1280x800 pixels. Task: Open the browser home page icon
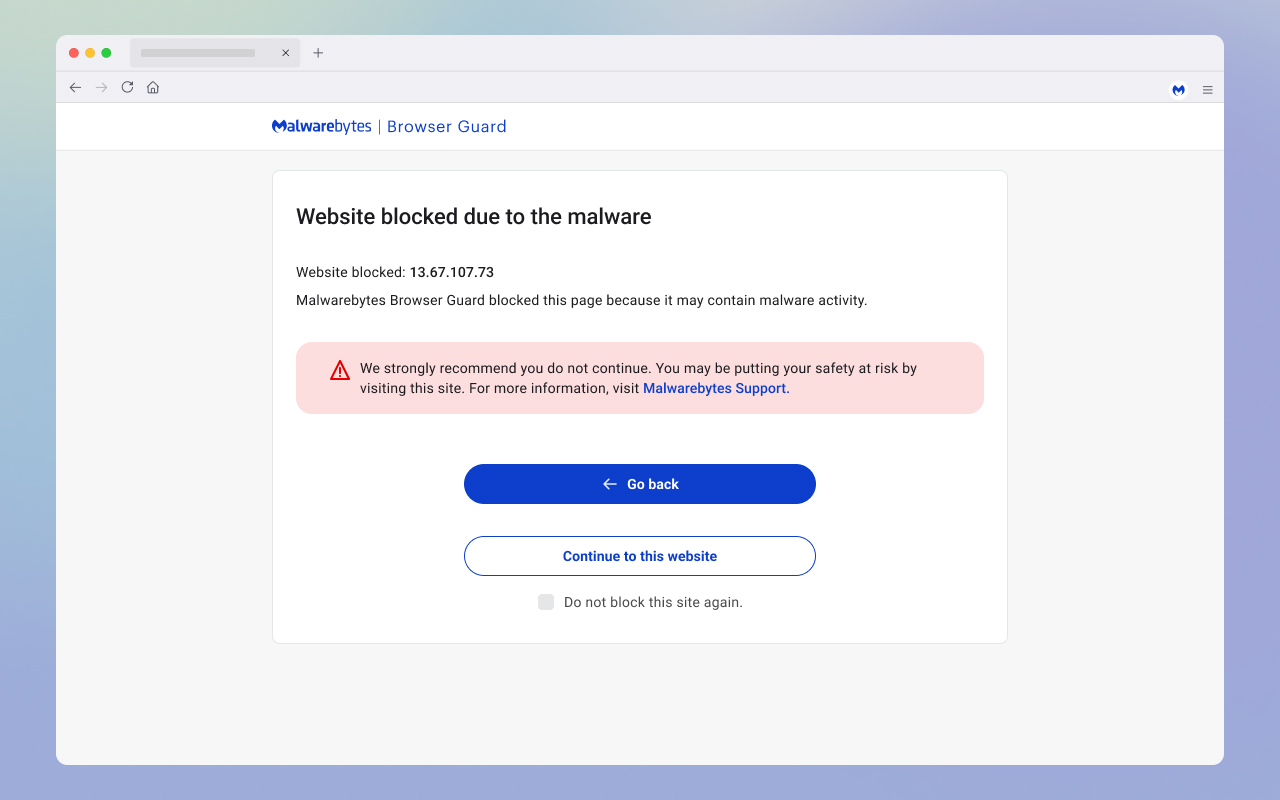tap(152, 87)
